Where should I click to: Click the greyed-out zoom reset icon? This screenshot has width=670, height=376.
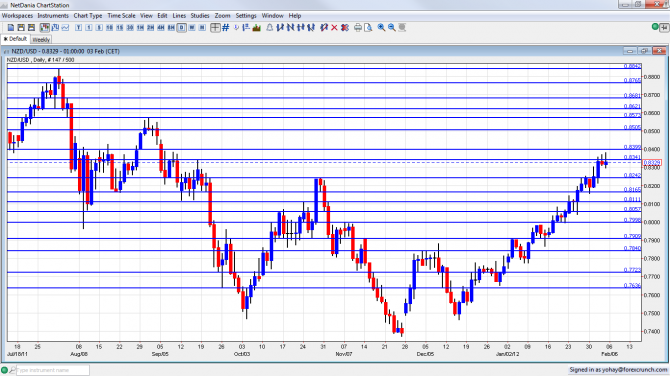tap(402, 27)
